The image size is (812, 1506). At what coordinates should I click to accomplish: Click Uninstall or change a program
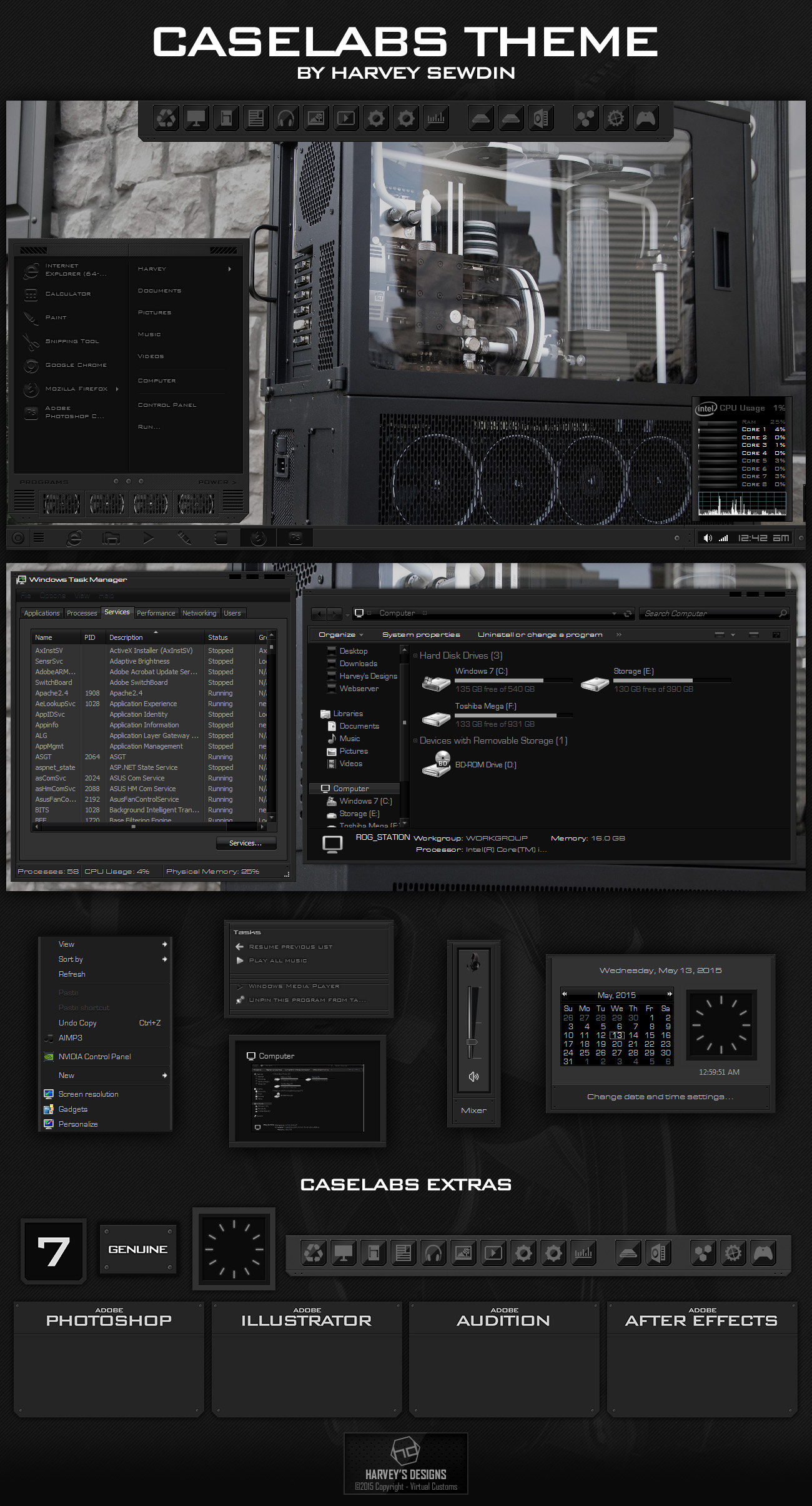tap(540, 635)
